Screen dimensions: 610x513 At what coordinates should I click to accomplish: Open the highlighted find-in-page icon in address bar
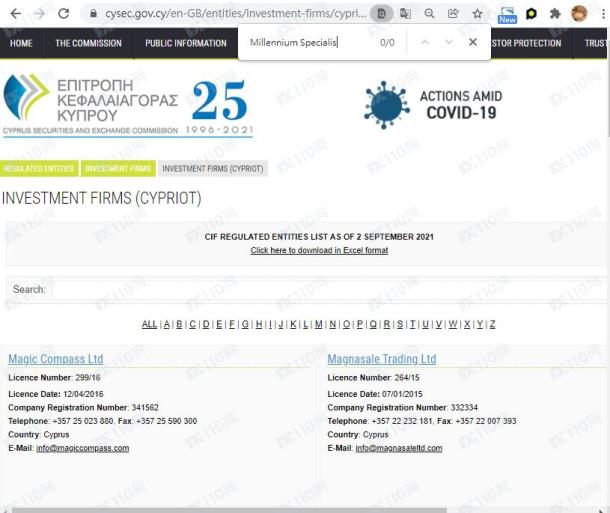(x=381, y=14)
